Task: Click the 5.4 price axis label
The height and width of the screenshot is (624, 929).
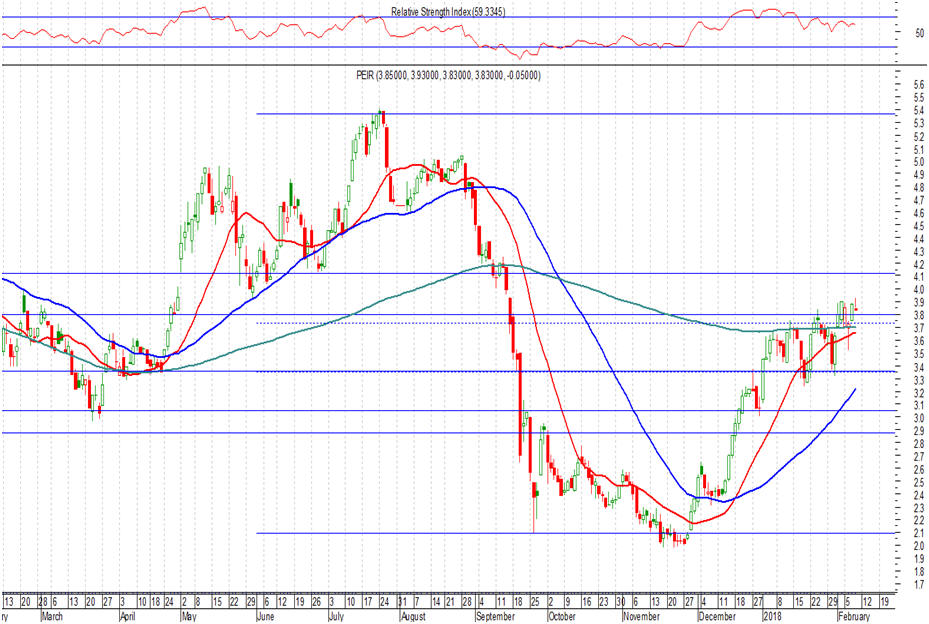Action: [919, 110]
